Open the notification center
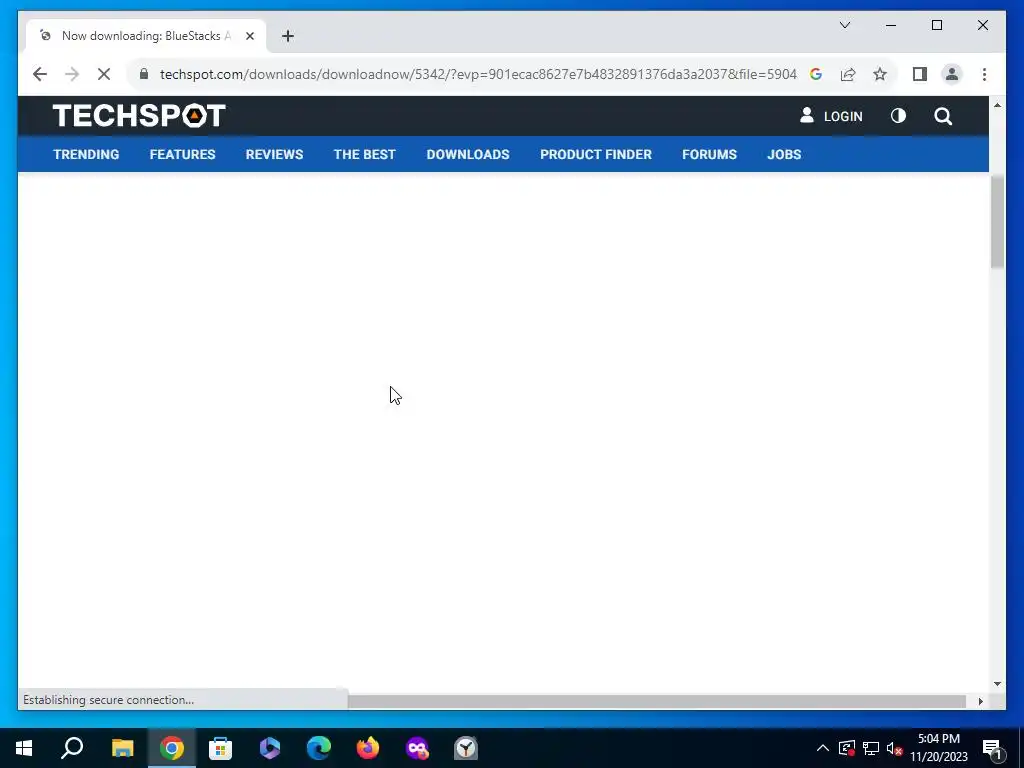Screen dimensions: 1024x768 pos(992,748)
